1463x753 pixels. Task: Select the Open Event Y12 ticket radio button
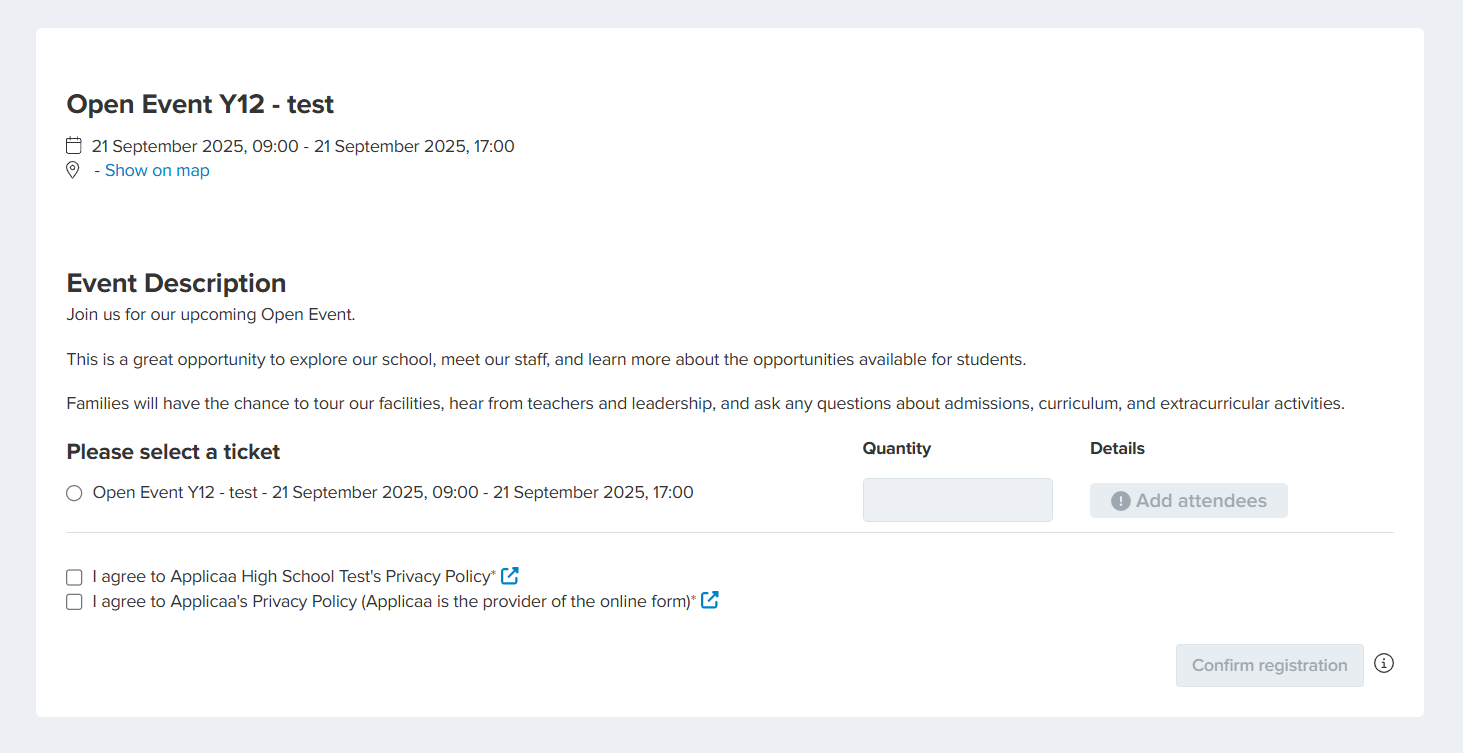tap(74, 493)
